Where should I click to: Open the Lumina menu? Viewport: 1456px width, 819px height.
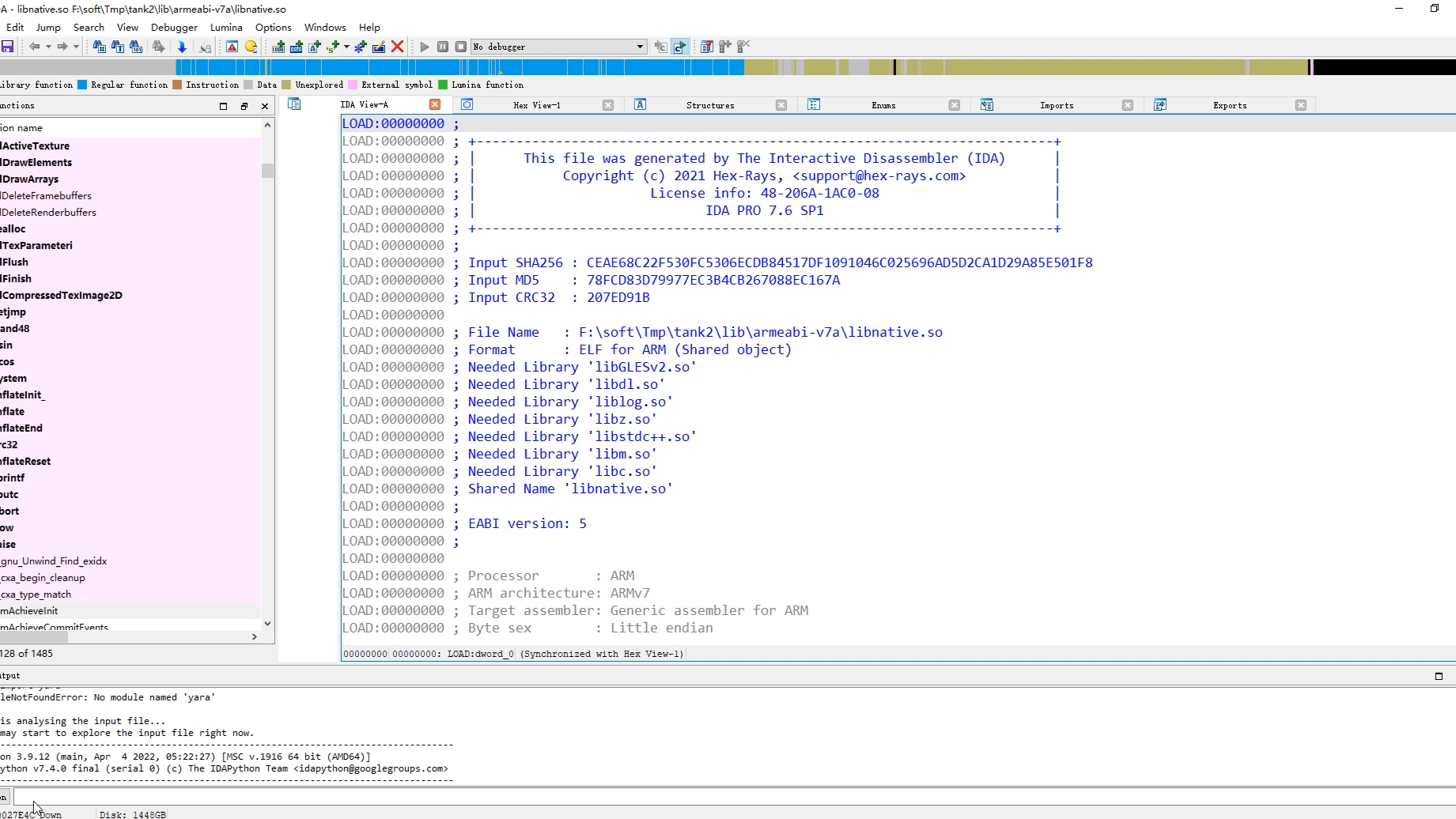point(226,27)
